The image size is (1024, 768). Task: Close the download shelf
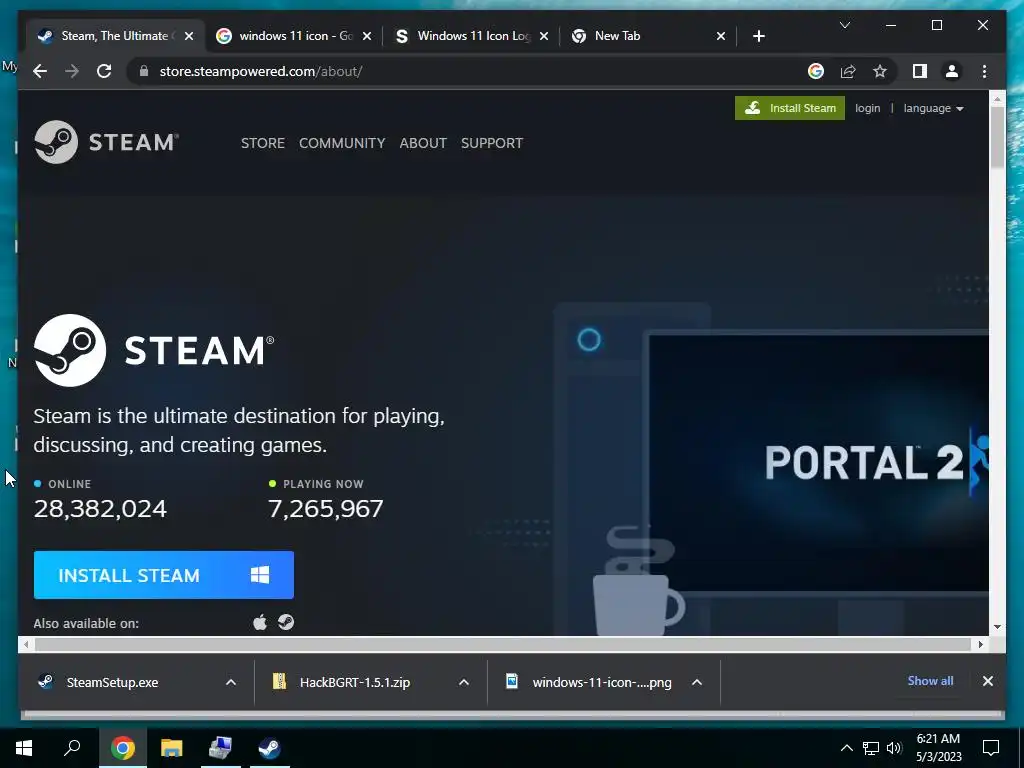pos(987,681)
